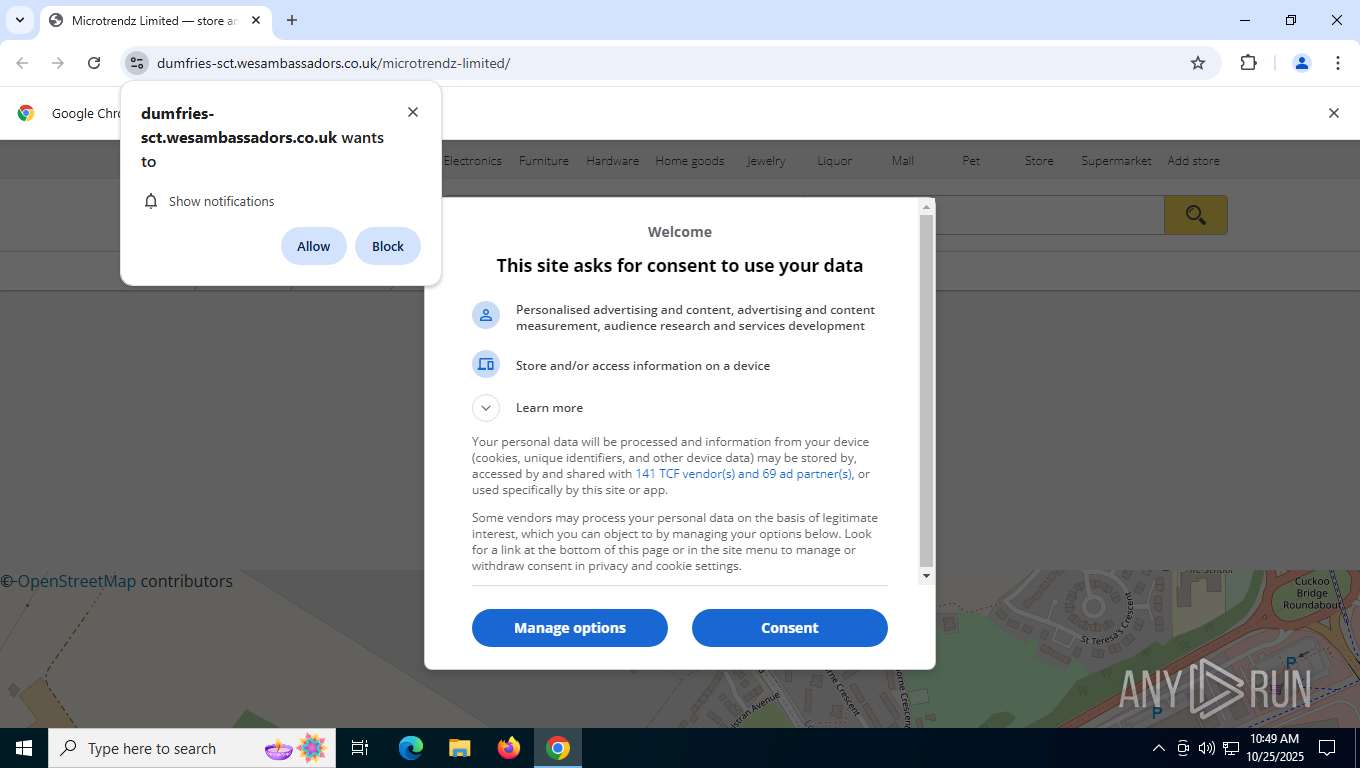Screen dimensions: 1360x768
Task: Expand the Learn more chevron
Action: 486,407
